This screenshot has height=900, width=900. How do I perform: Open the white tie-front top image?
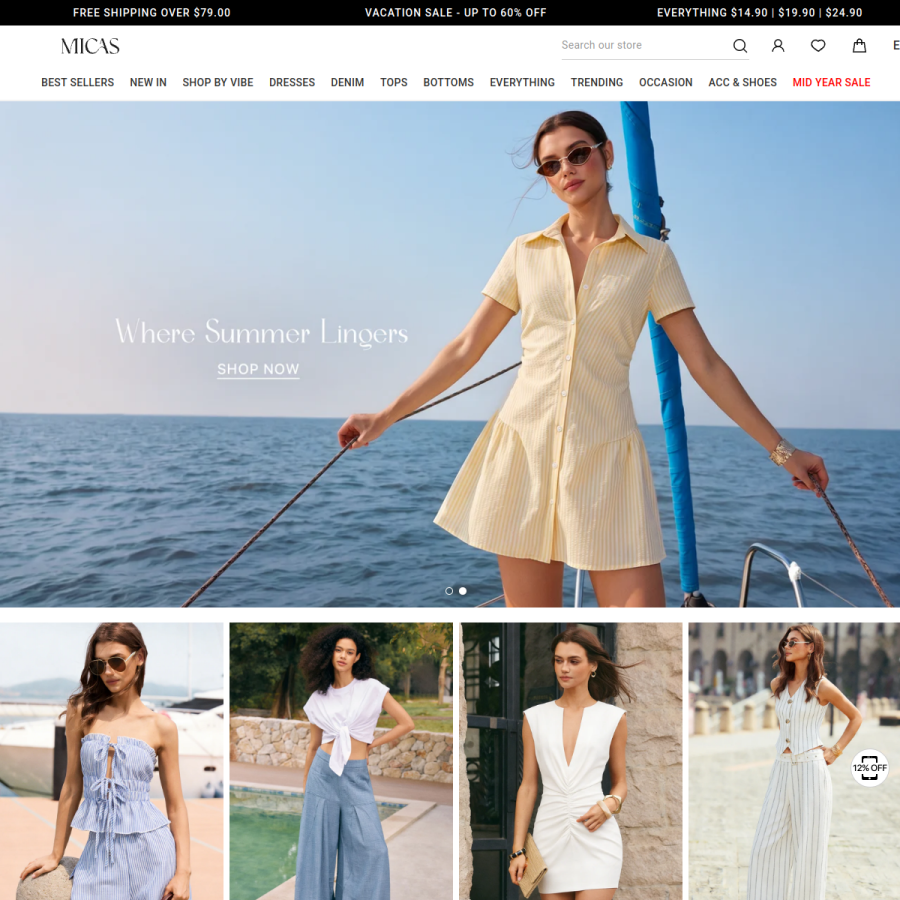pyautogui.click(x=341, y=761)
